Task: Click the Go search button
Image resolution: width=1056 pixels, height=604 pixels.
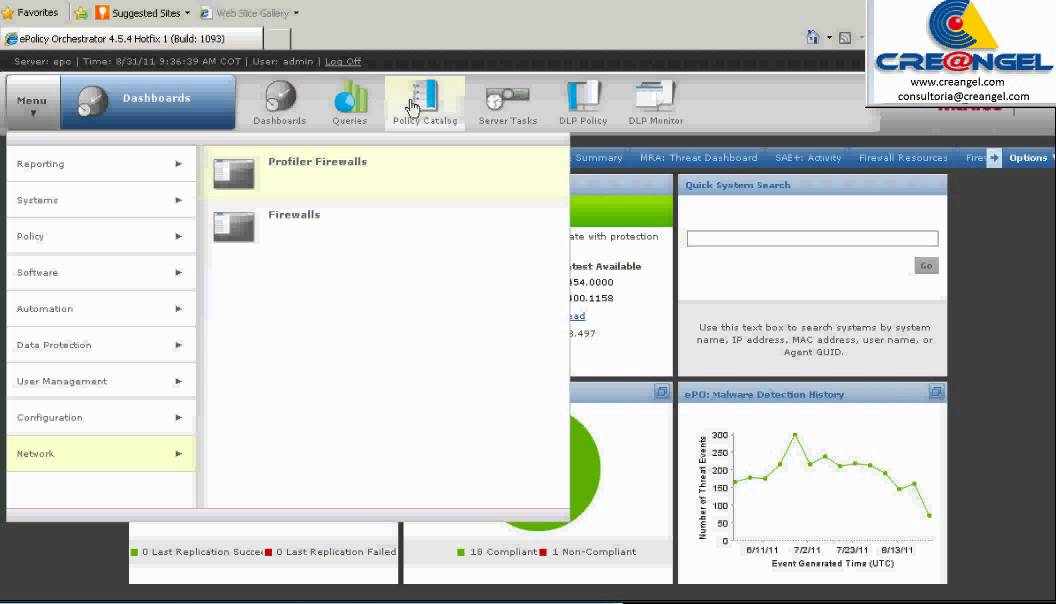Action: (926, 265)
